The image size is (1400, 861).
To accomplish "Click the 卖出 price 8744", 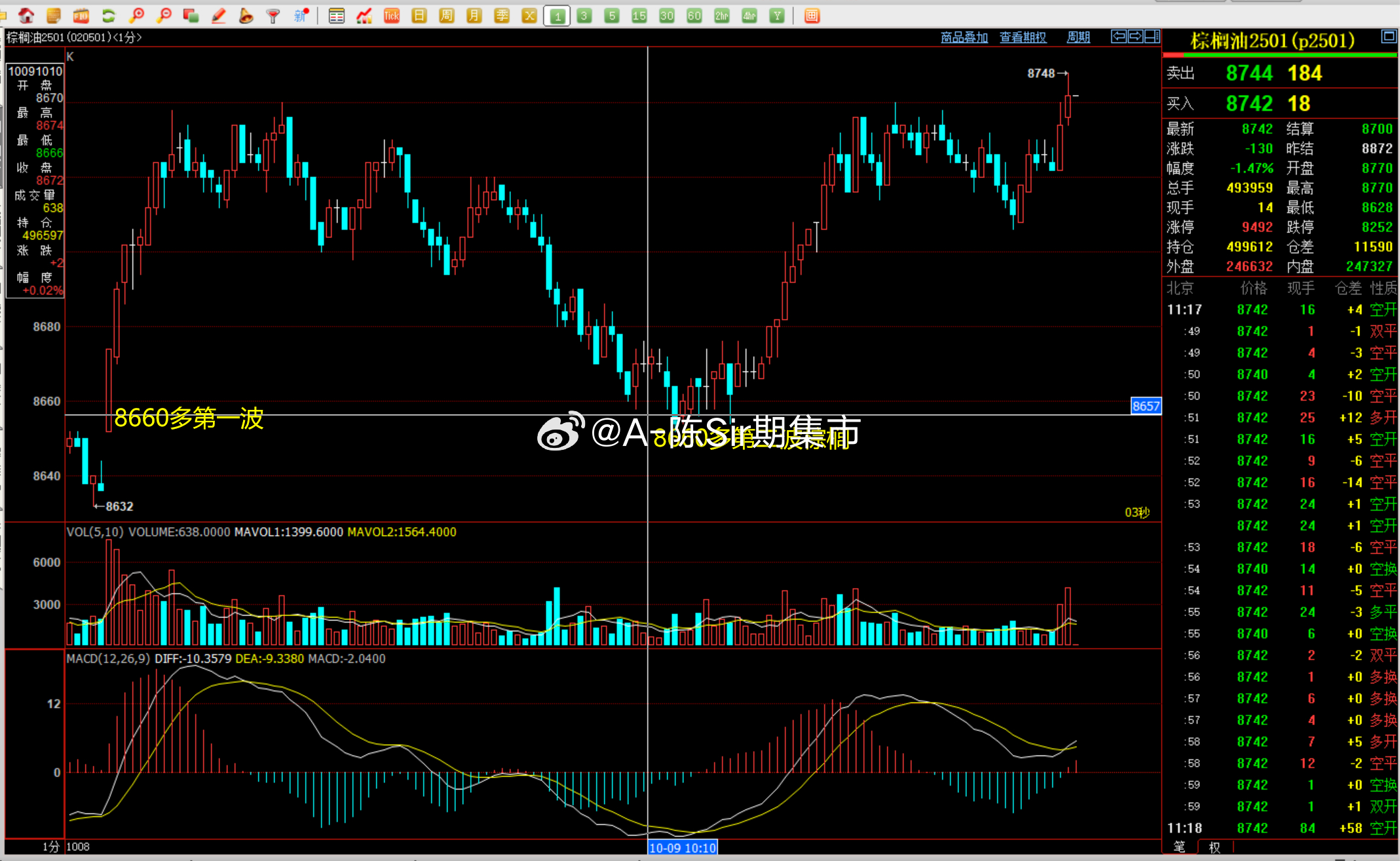I will coord(1249,73).
